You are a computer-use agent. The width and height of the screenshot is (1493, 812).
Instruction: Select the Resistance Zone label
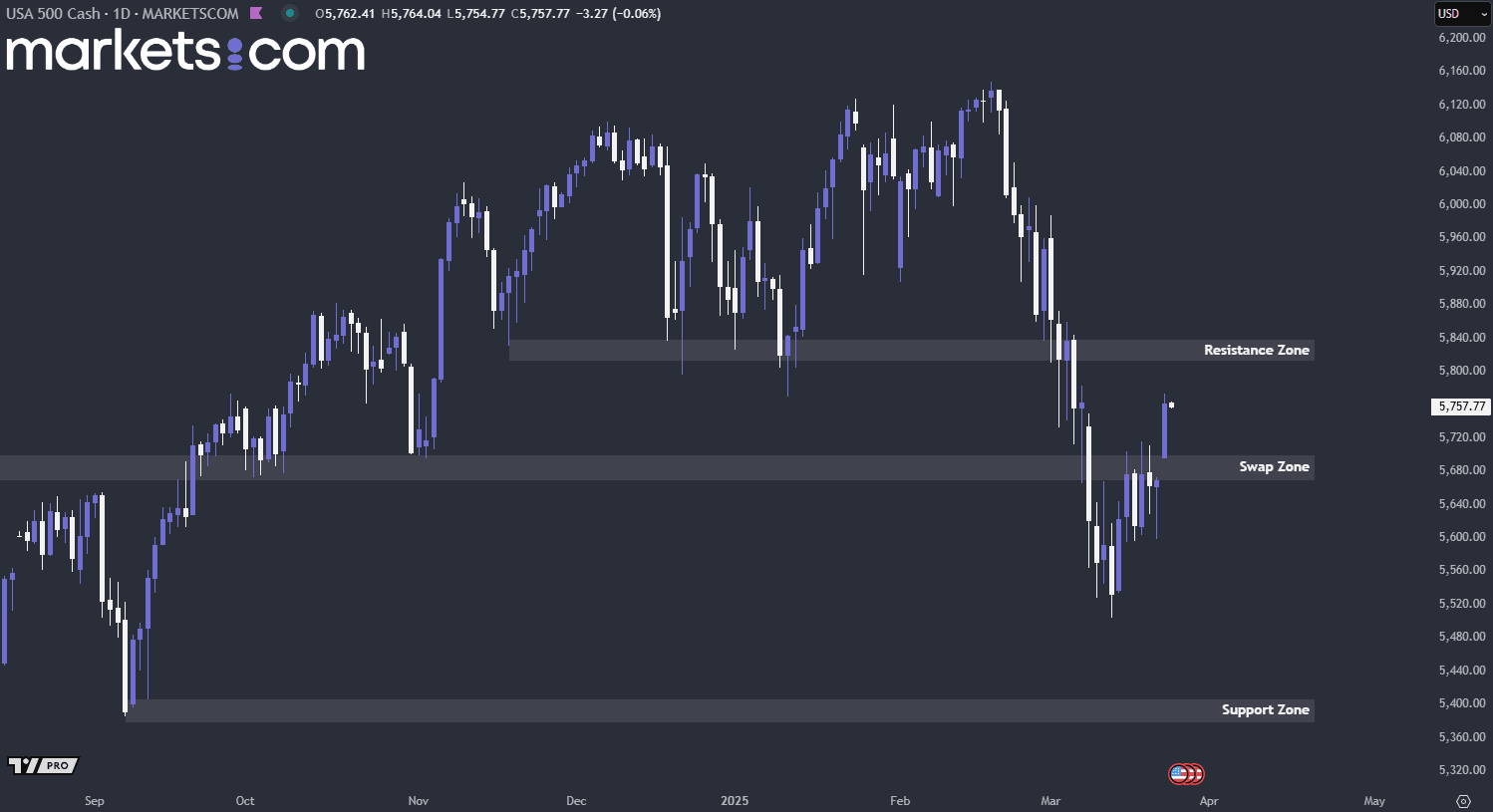point(1256,350)
